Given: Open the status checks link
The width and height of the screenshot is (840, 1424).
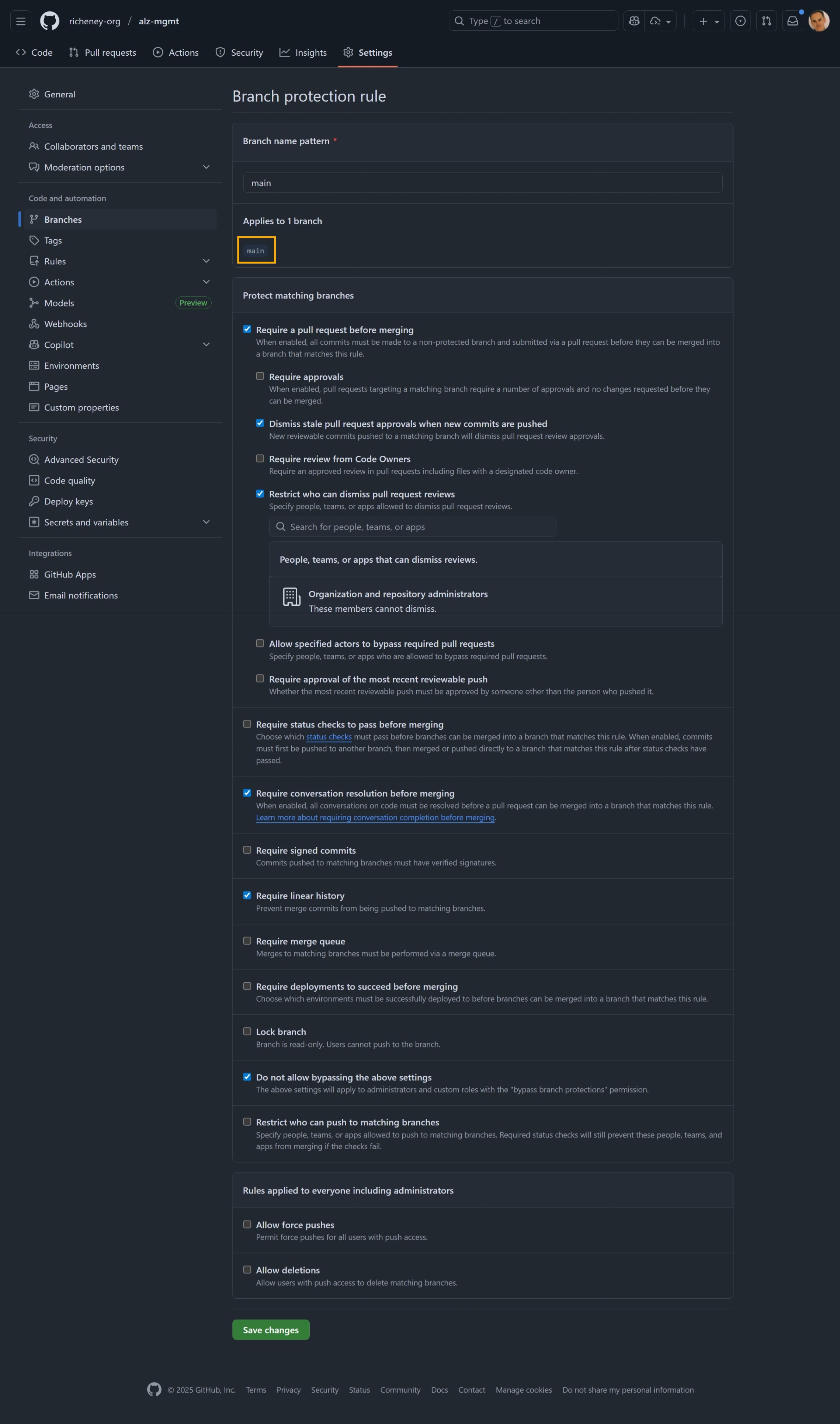Looking at the screenshot, I should (x=328, y=736).
